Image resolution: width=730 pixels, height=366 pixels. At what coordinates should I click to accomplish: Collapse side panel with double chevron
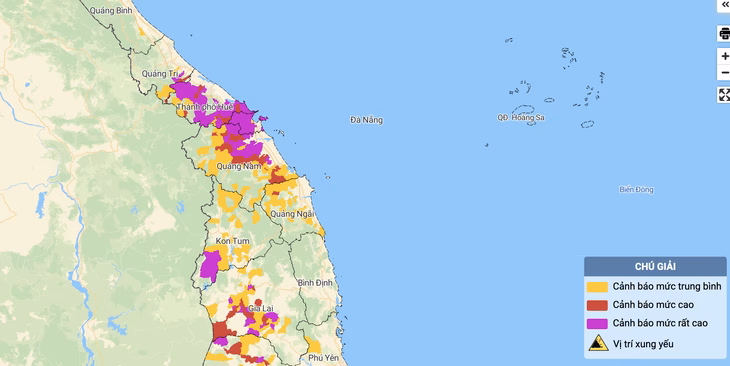pyautogui.click(x=724, y=5)
